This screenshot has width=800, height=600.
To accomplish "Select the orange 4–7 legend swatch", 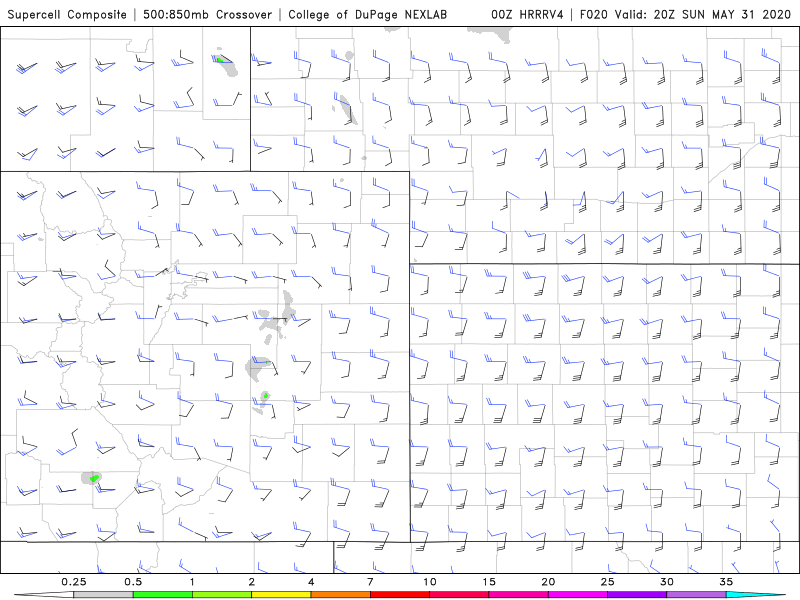I will (x=340, y=595).
